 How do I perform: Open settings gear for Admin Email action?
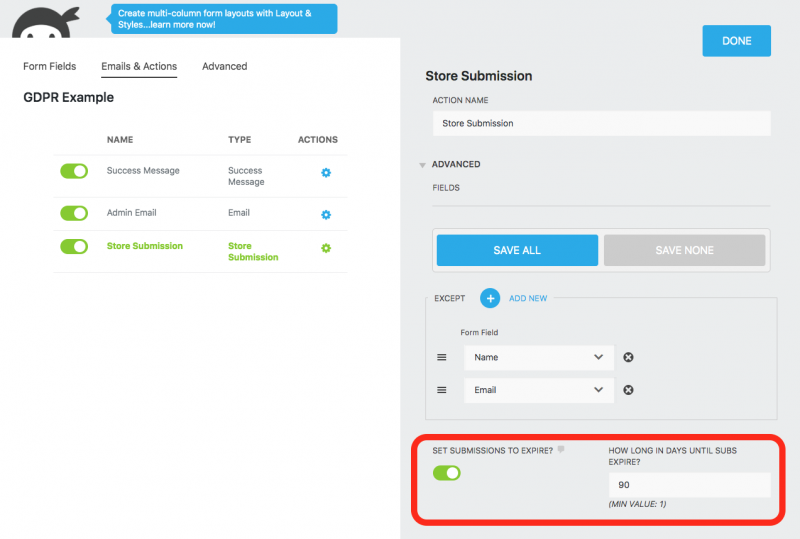coord(326,215)
